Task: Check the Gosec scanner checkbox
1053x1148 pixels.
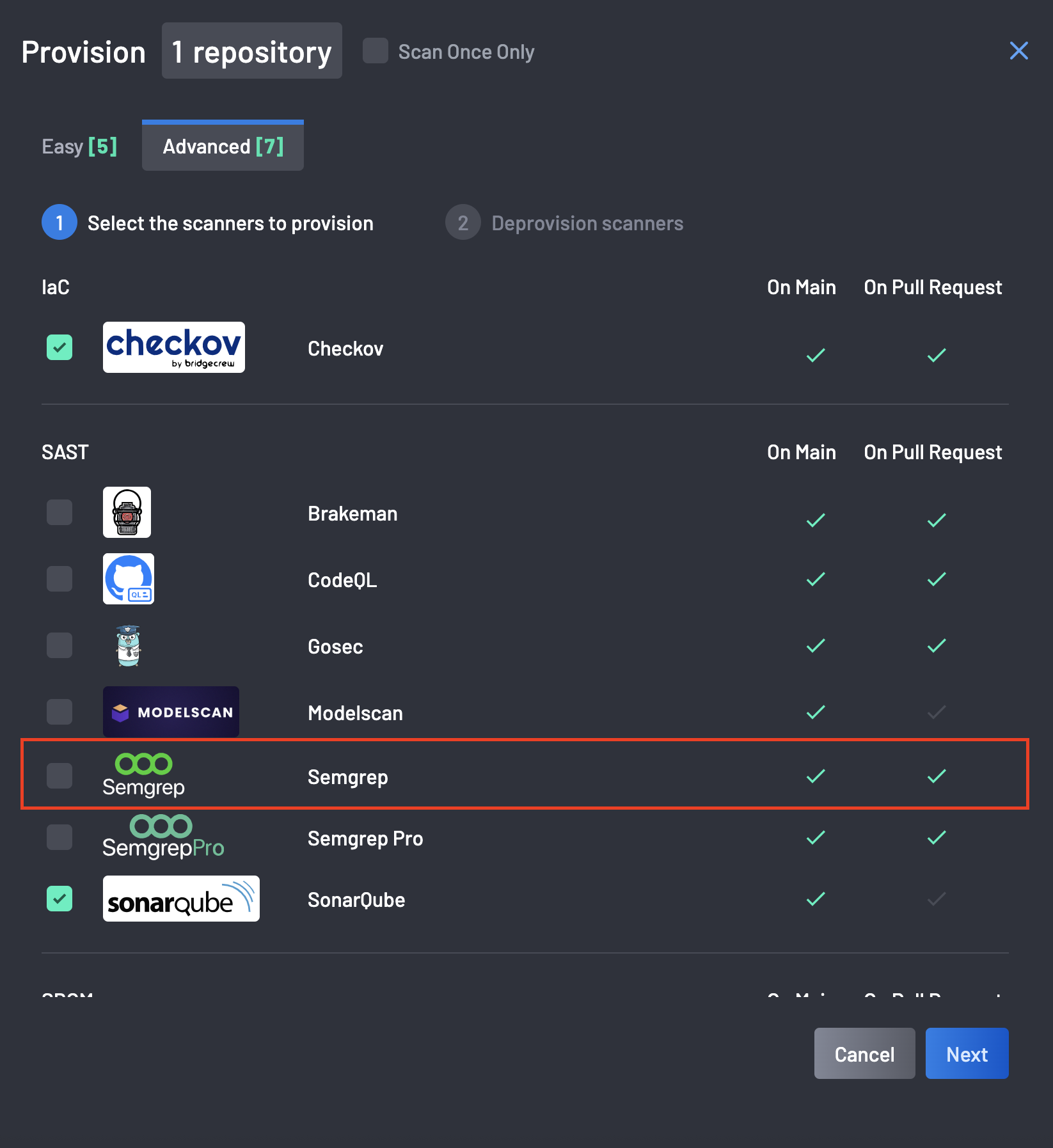Action: [x=59, y=645]
